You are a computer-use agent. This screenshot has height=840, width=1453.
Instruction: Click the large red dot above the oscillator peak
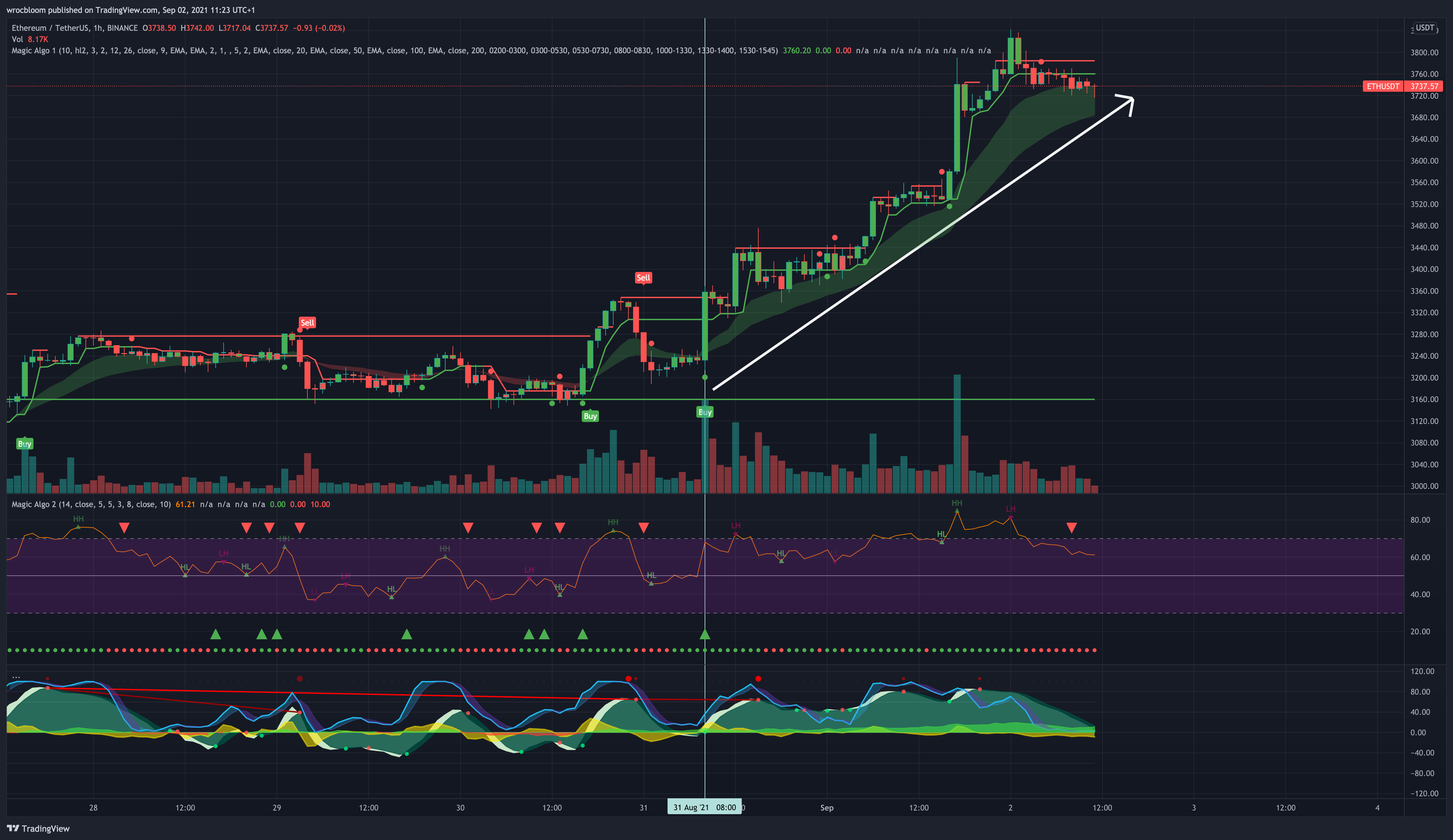pyautogui.click(x=758, y=679)
